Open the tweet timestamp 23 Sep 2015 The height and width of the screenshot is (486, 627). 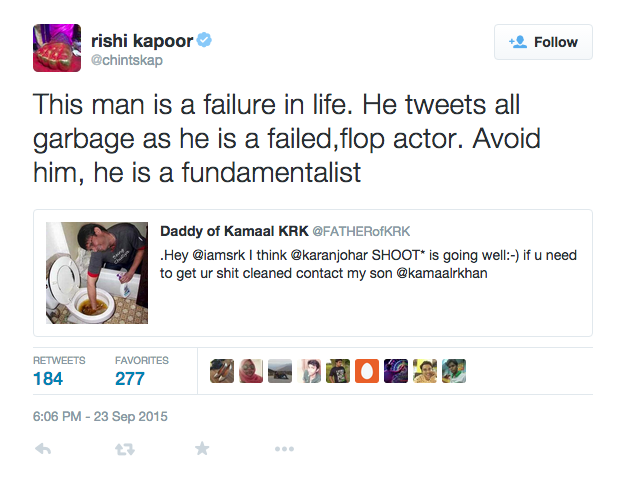click(100, 416)
